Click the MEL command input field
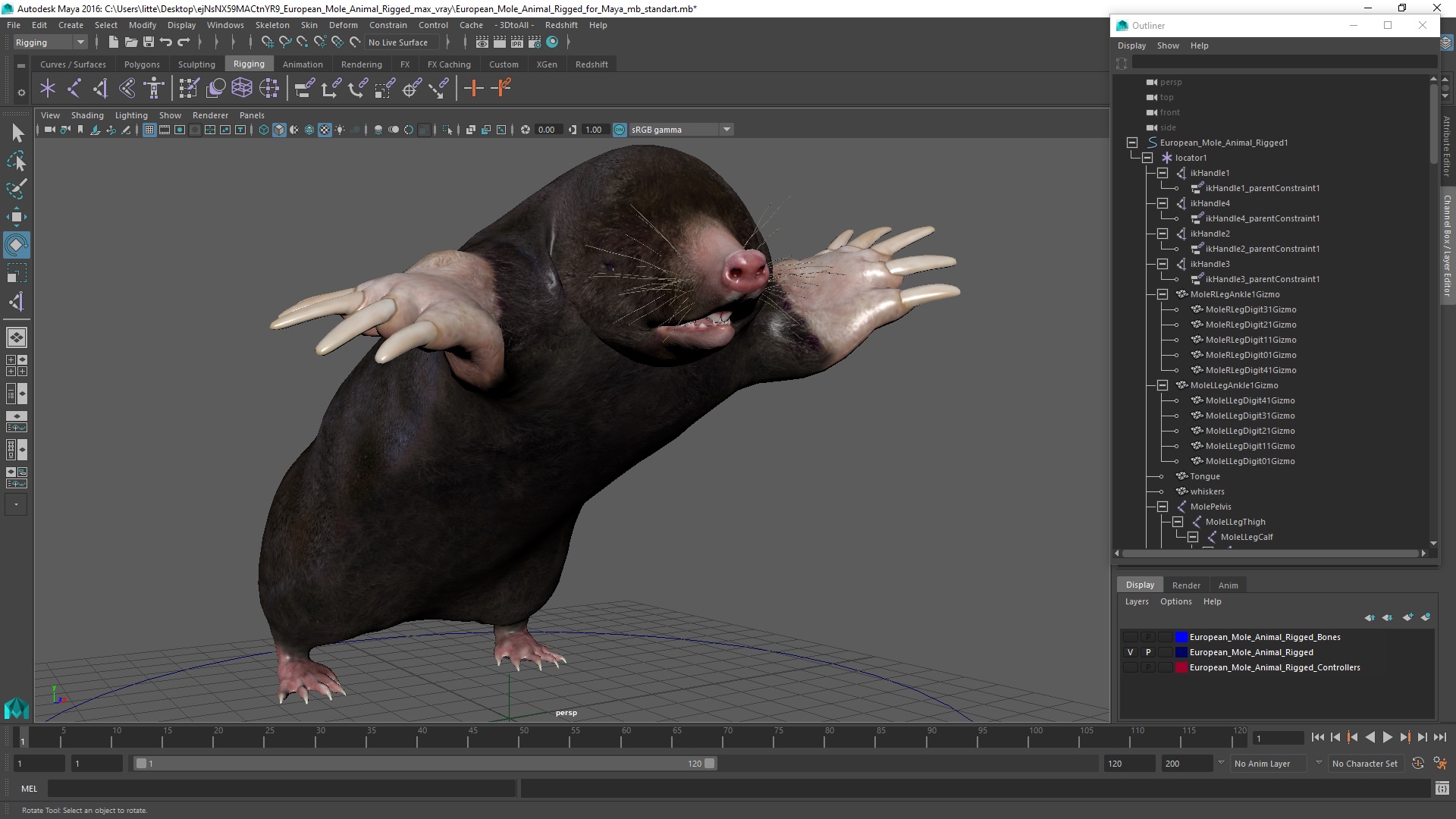1456x819 pixels. click(x=281, y=789)
